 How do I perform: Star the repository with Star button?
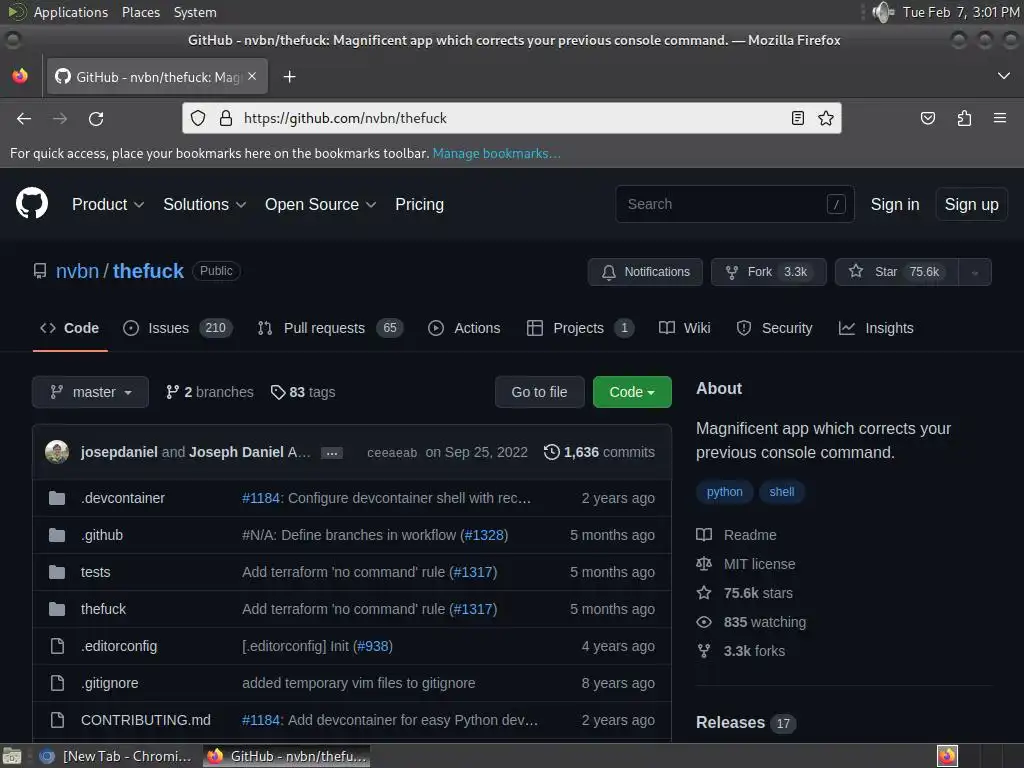(897, 272)
